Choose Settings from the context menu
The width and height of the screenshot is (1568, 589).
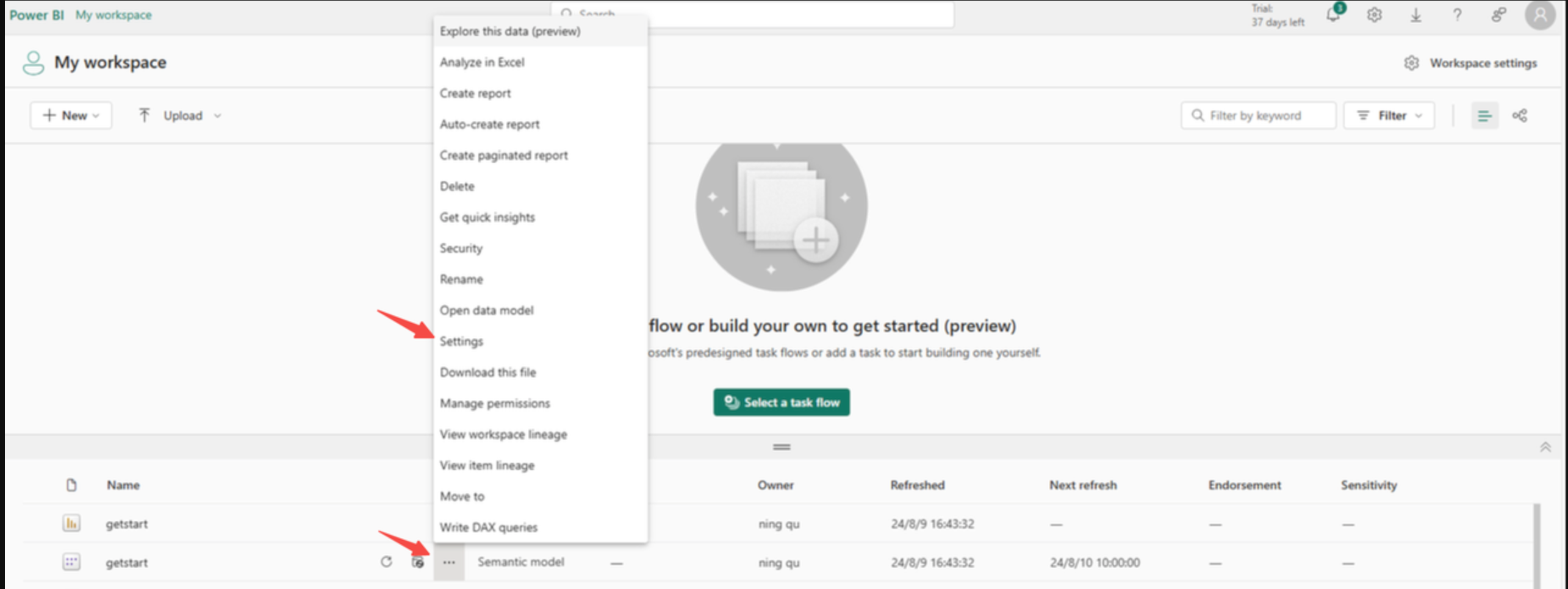pos(461,341)
